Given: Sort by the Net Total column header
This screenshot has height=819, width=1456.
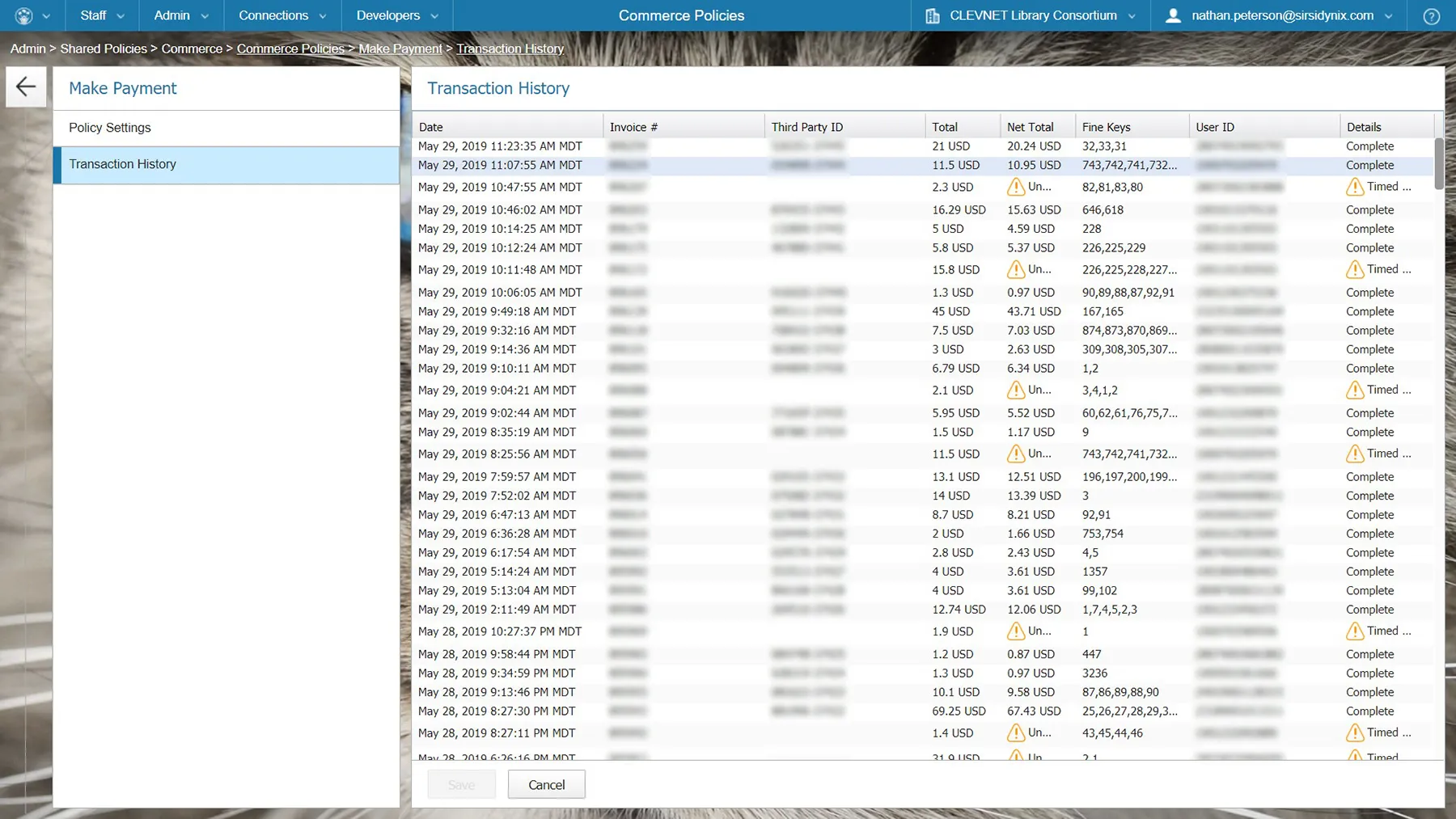Looking at the screenshot, I should tap(1038, 127).
